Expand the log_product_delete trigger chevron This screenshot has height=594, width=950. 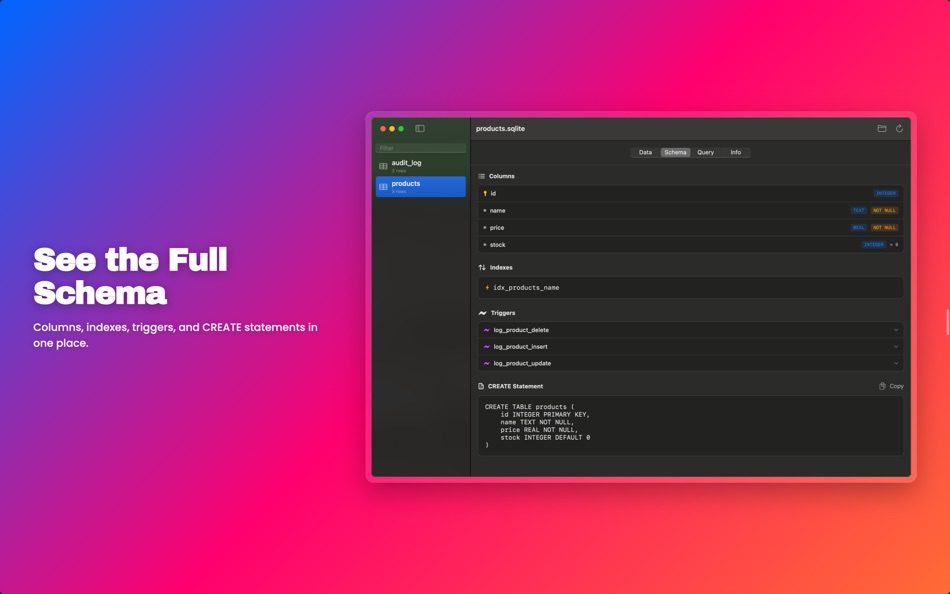click(896, 330)
